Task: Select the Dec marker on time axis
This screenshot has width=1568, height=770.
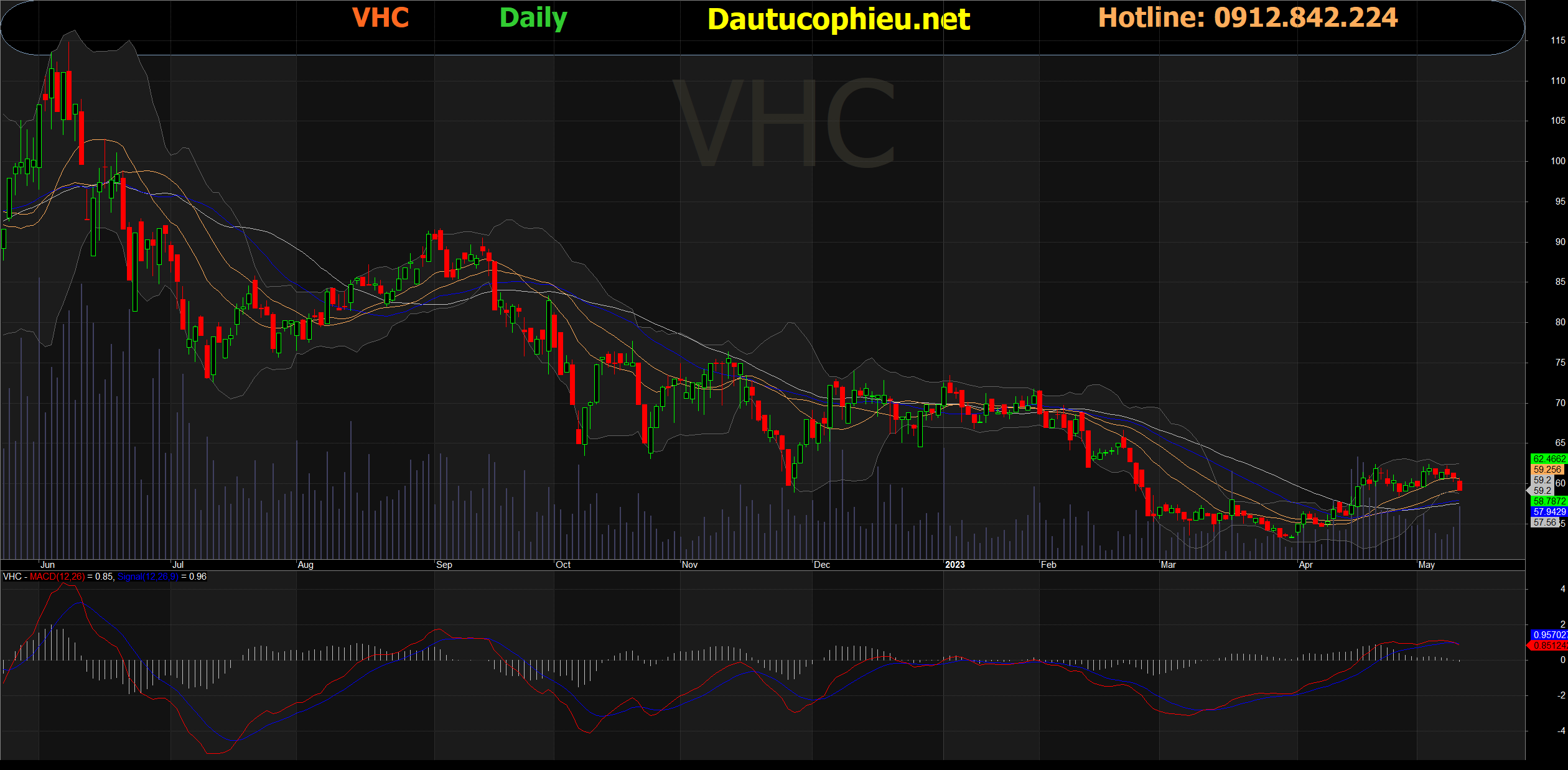Action: tap(821, 565)
